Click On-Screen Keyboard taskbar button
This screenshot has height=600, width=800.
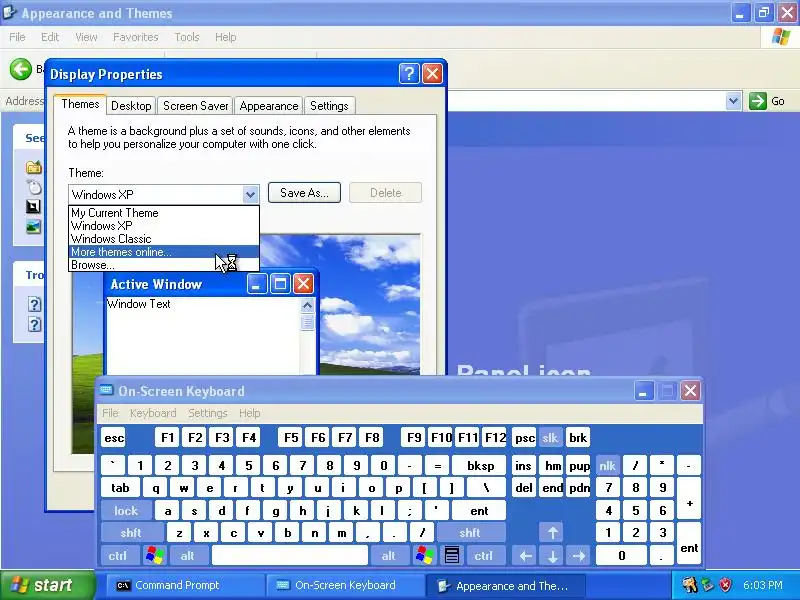point(346,585)
